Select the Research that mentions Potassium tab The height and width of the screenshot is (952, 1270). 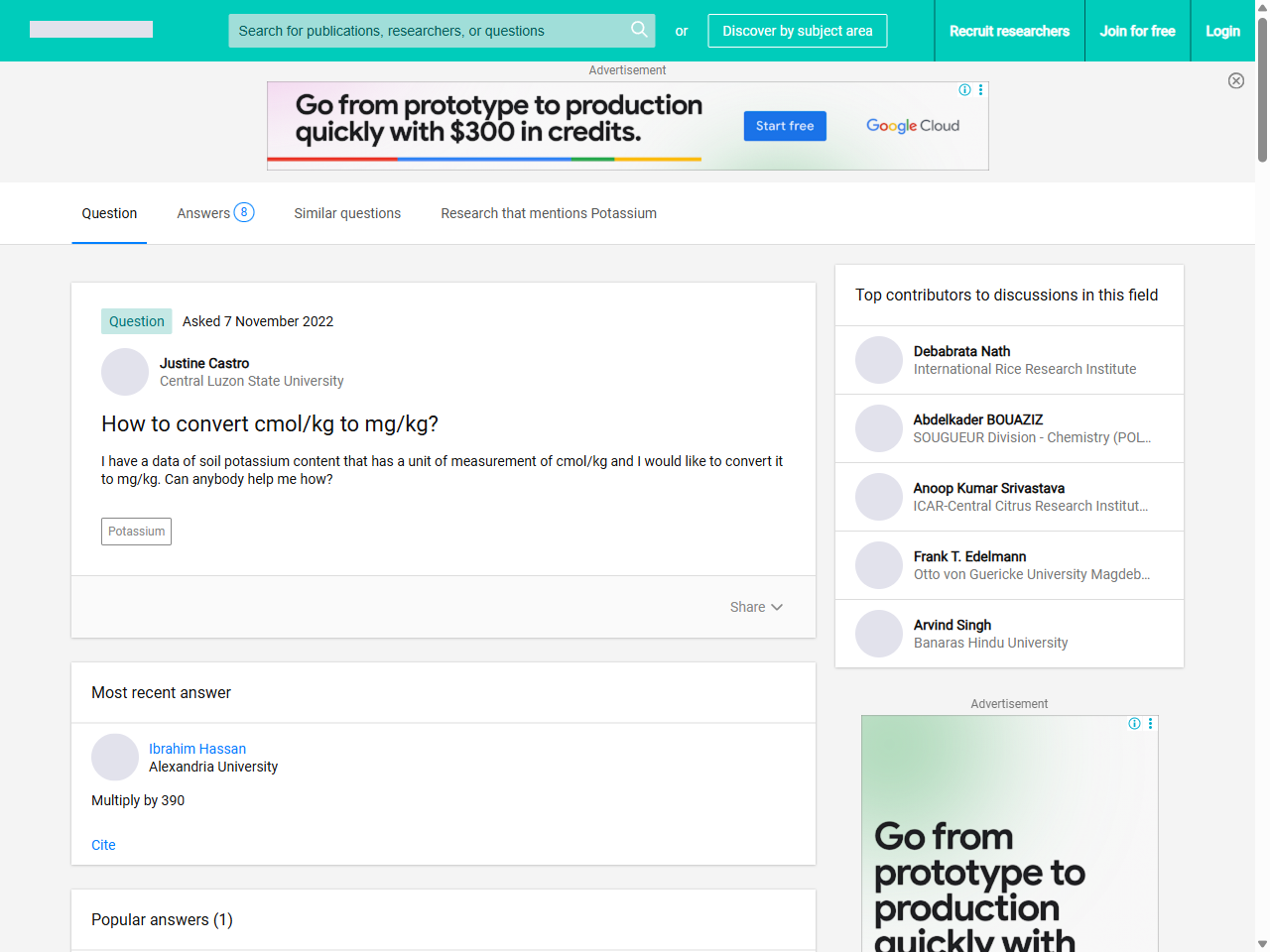(549, 213)
